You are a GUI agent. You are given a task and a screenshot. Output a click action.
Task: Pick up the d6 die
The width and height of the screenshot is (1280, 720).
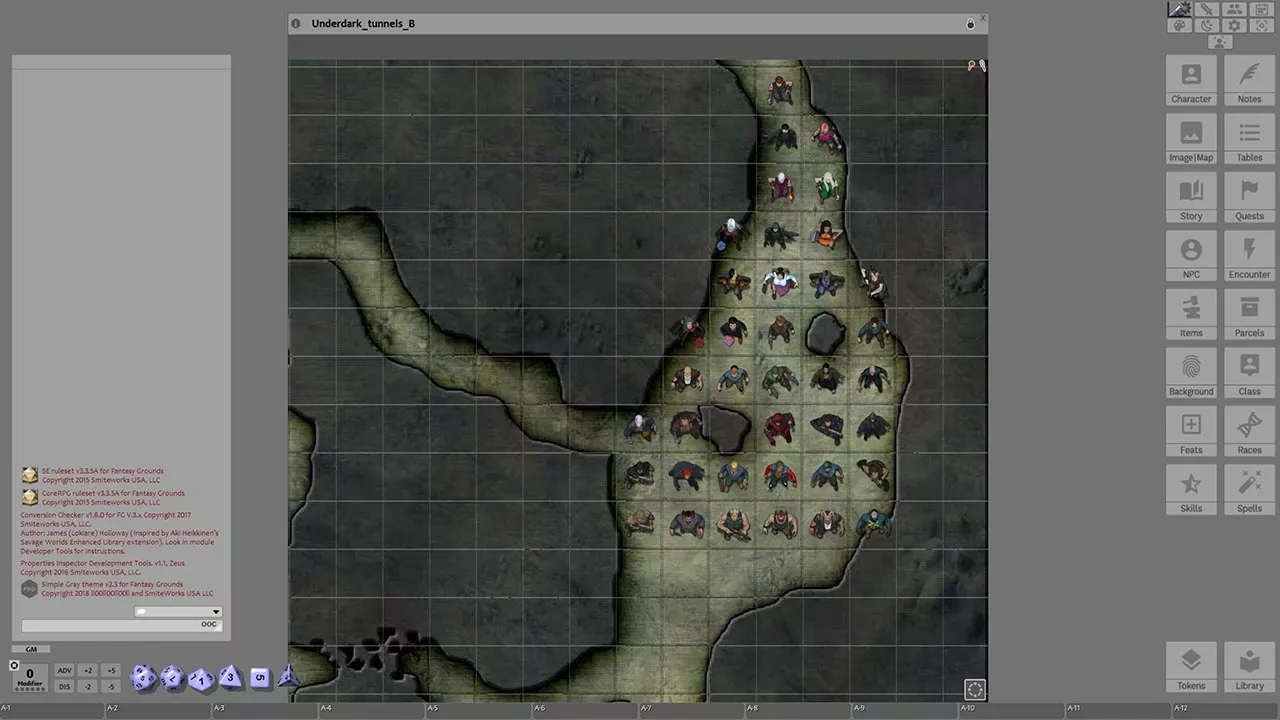click(x=259, y=677)
